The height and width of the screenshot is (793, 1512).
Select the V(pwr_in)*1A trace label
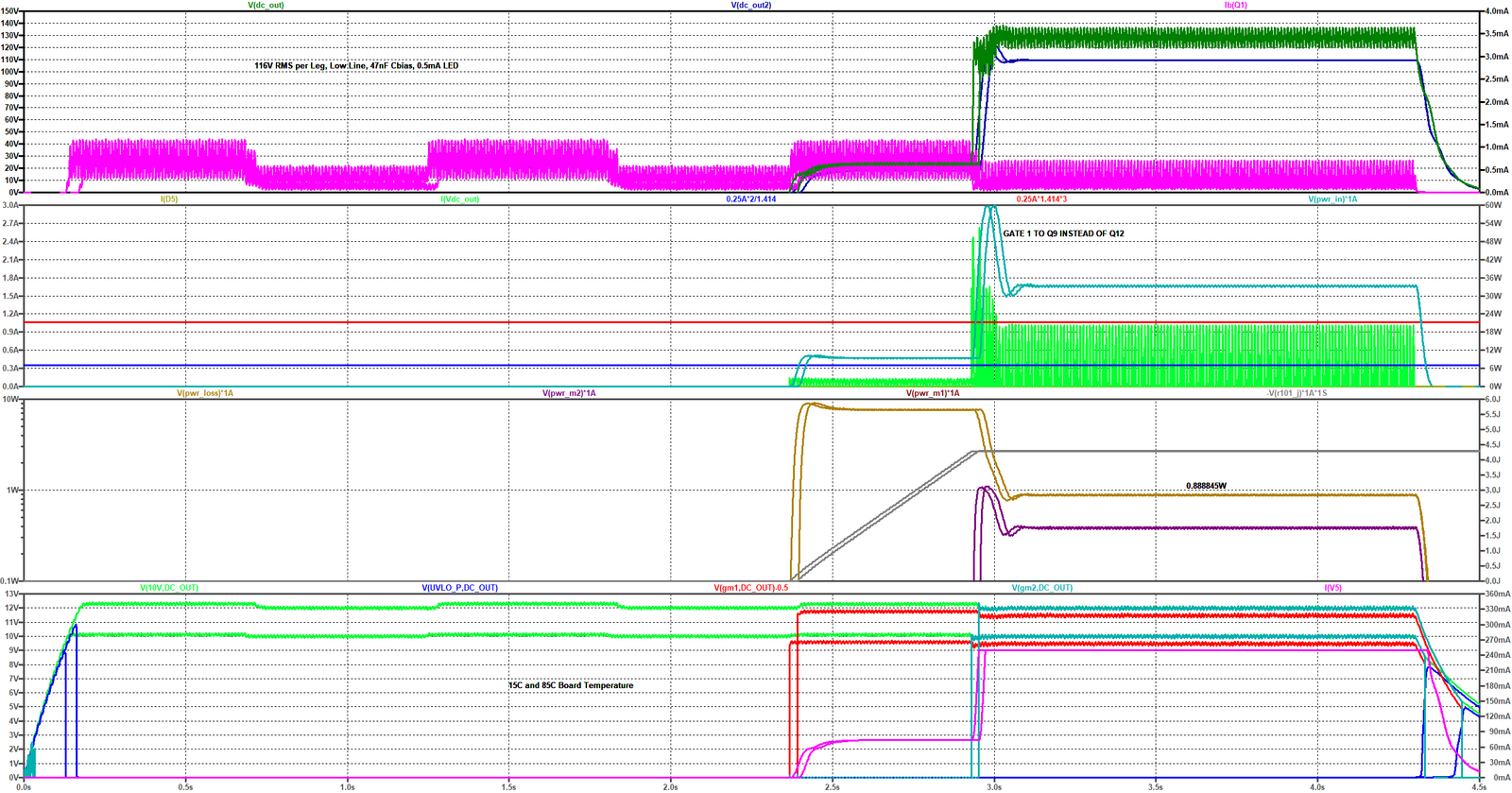1332,199
